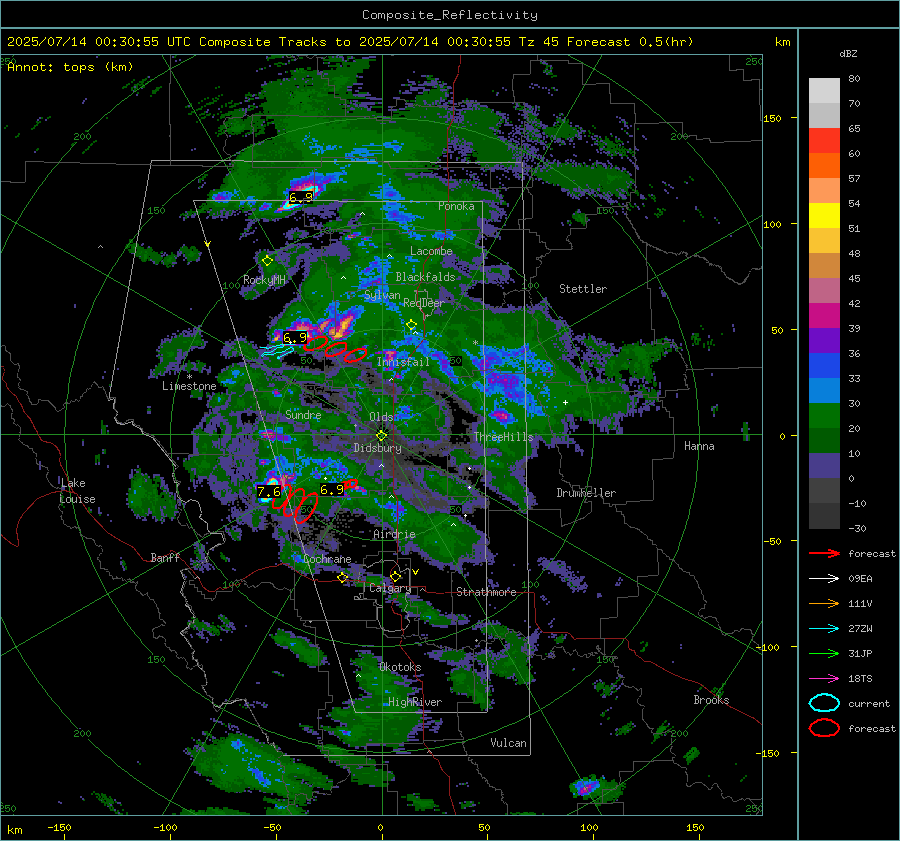
Task: Click the Drumheller city label
Action: 586,493
